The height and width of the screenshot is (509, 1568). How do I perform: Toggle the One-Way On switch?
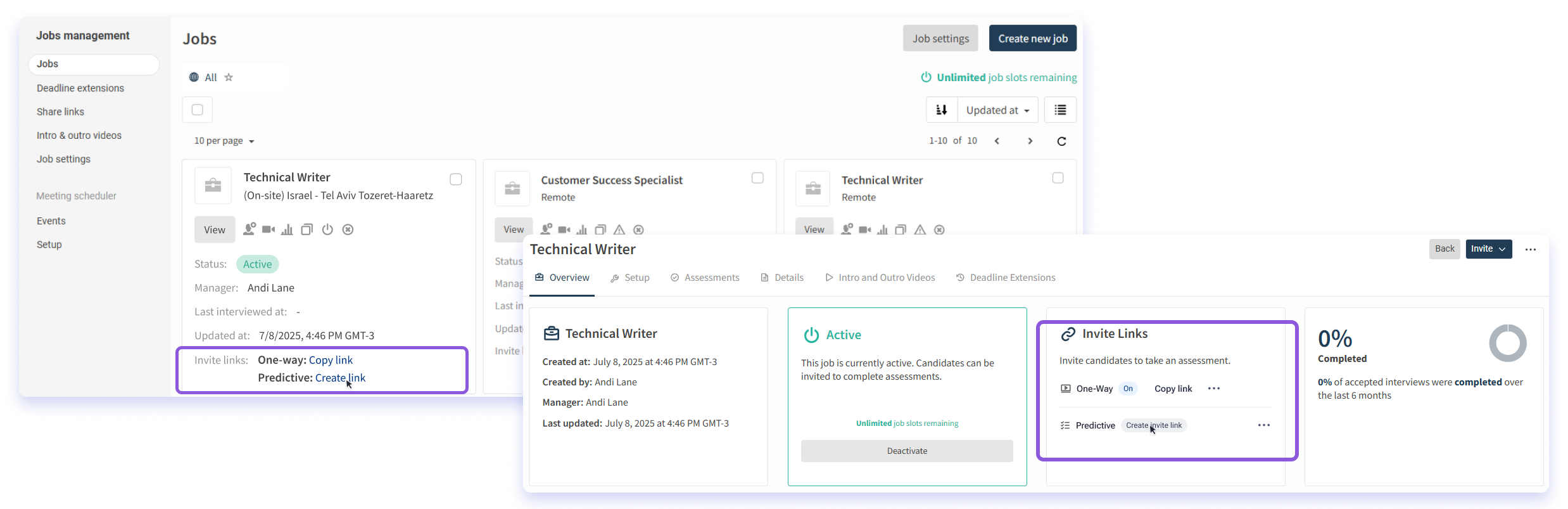point(1128,389)
